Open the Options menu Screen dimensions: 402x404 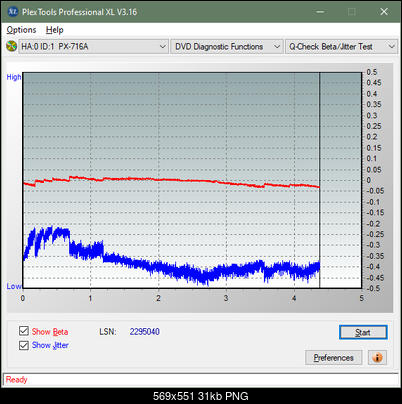[x=21, y=30]
